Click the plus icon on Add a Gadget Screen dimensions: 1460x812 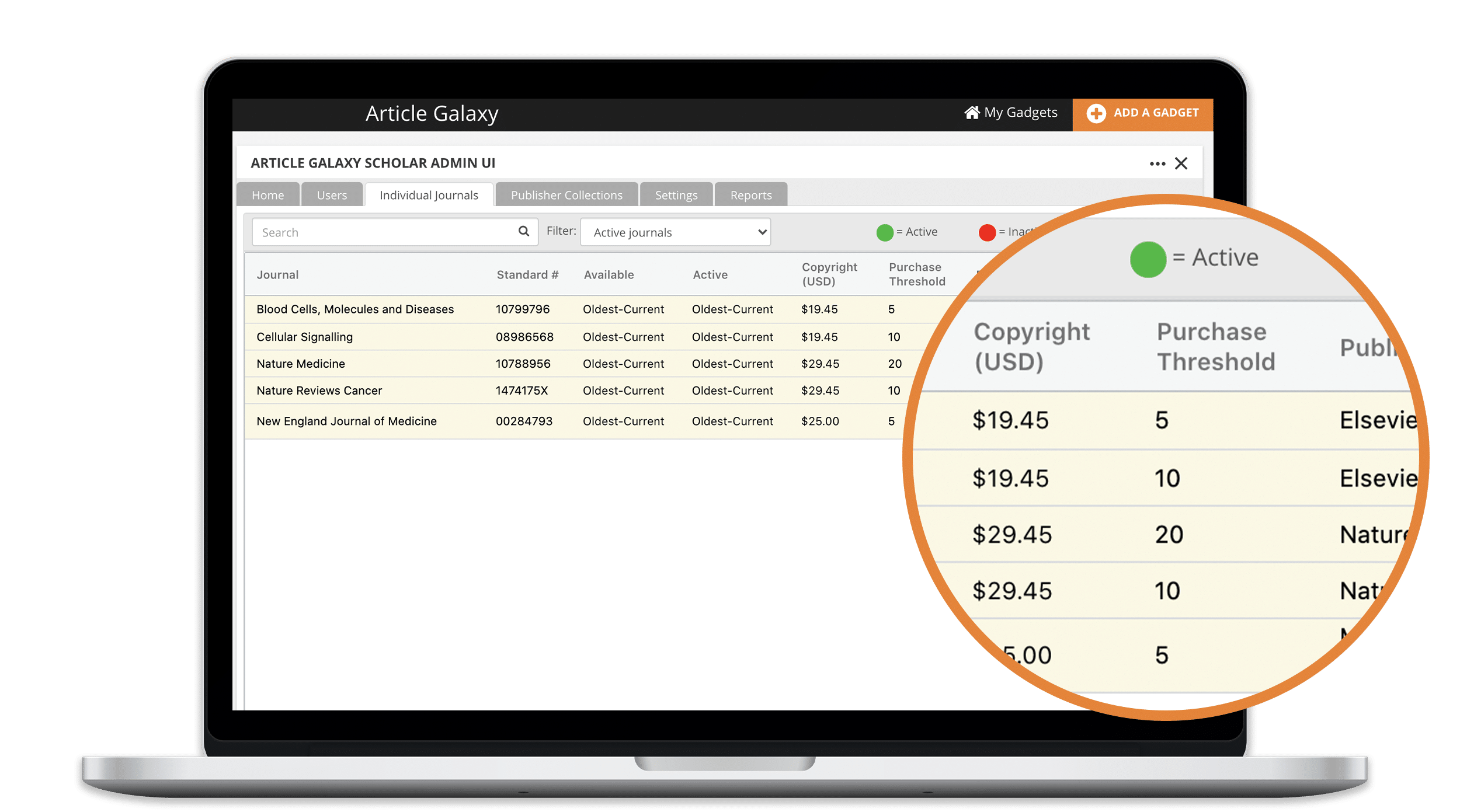1096,113
